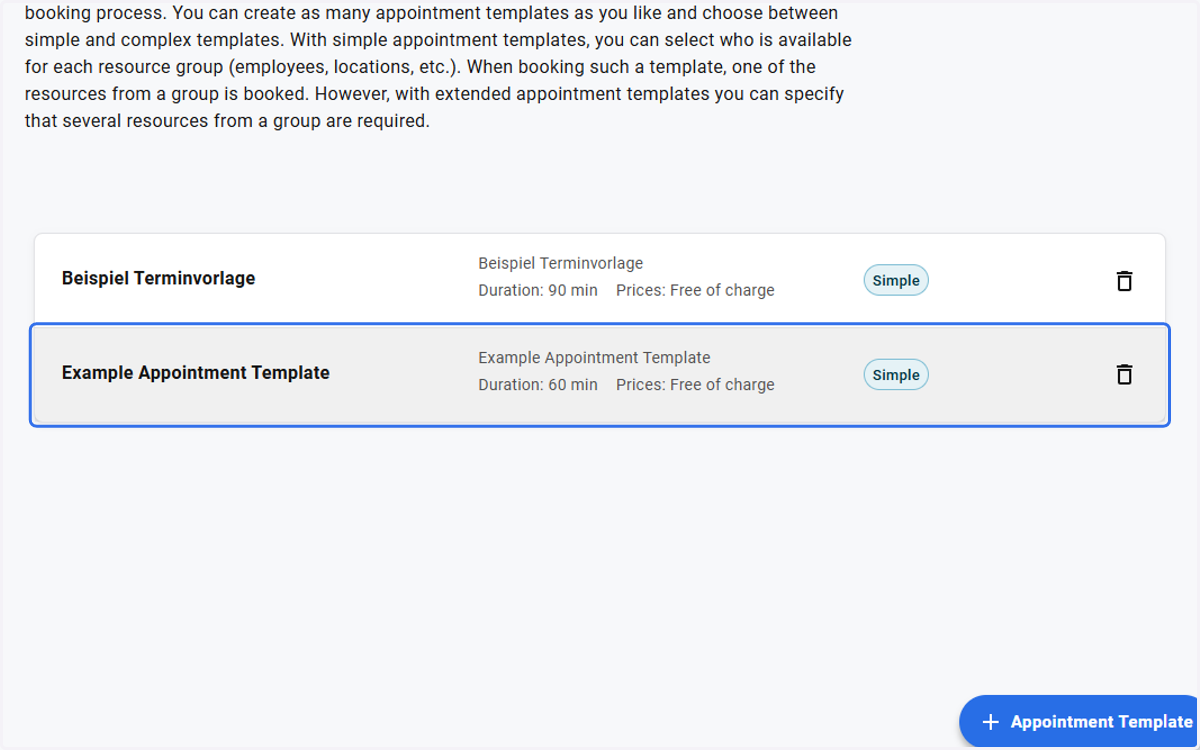Image resolution: width=1200 pixels, height=750 pixels.
Task: Add a new Appointment Template
Action: 1080,722
